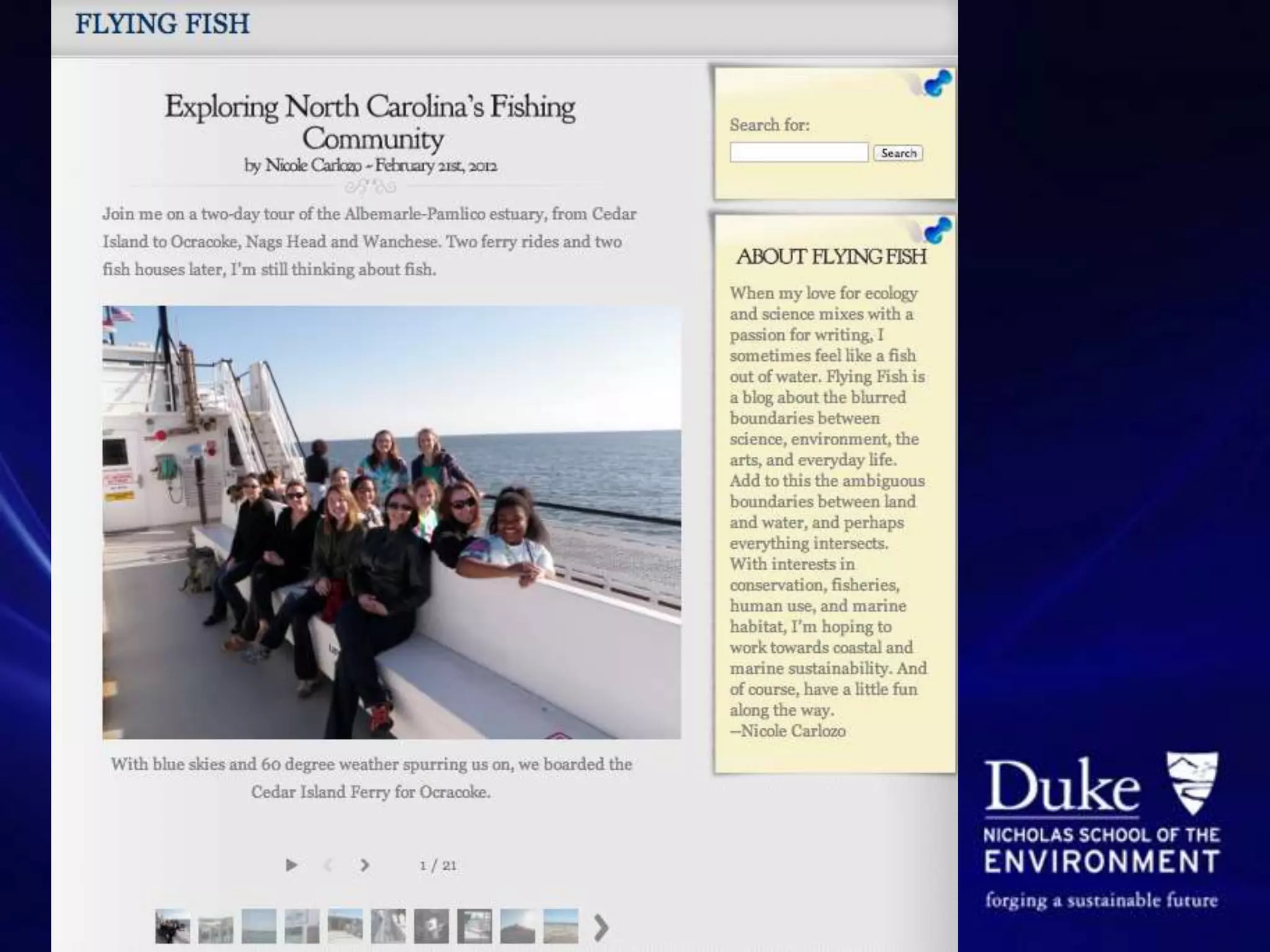The image size is (1270, 952).
Task: Open the Flying Fish blog title link
Action: 162,24
